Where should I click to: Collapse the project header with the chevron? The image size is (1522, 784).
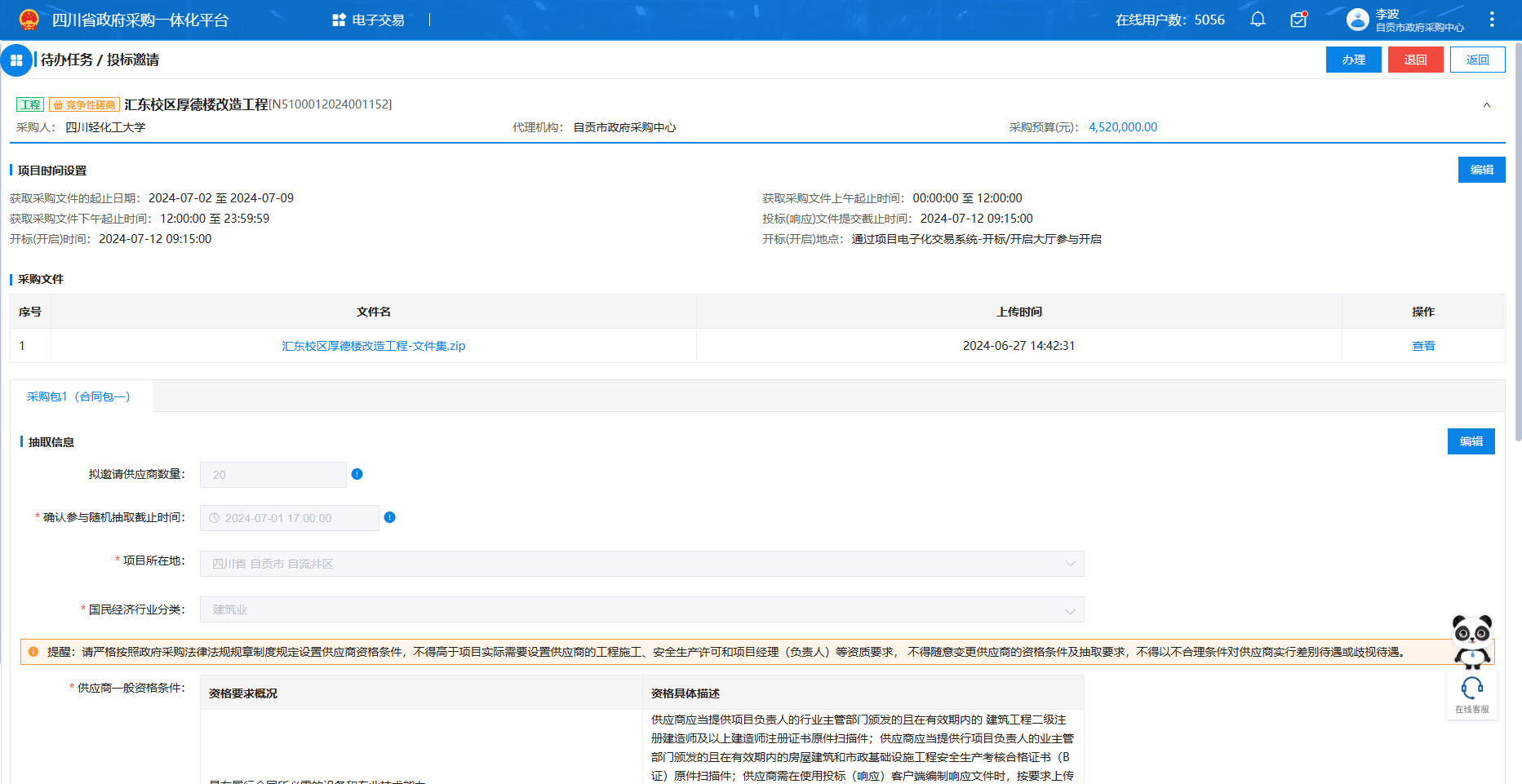(x=1486, y=105)
